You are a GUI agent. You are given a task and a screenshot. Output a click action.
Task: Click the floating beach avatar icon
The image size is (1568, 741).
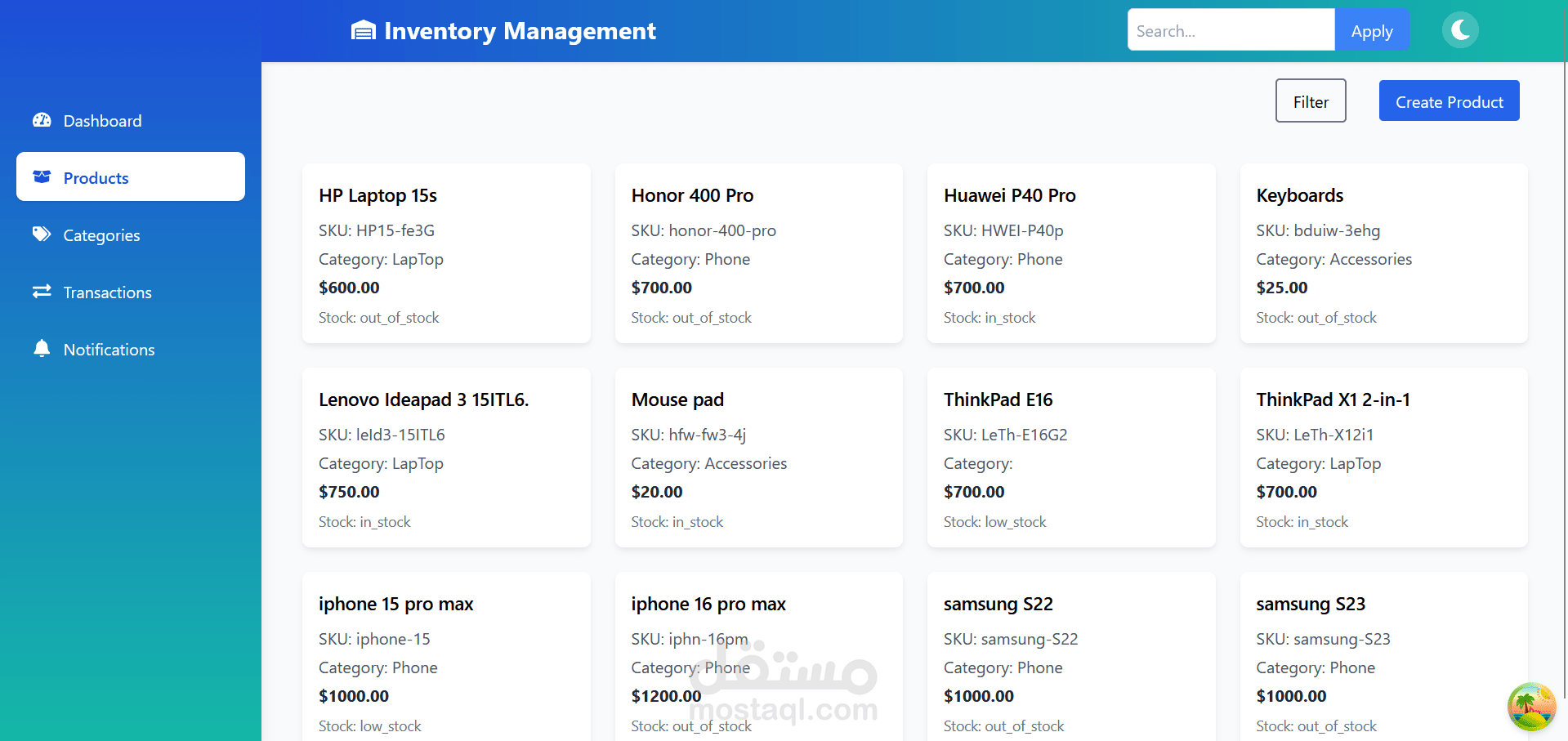1531,707
